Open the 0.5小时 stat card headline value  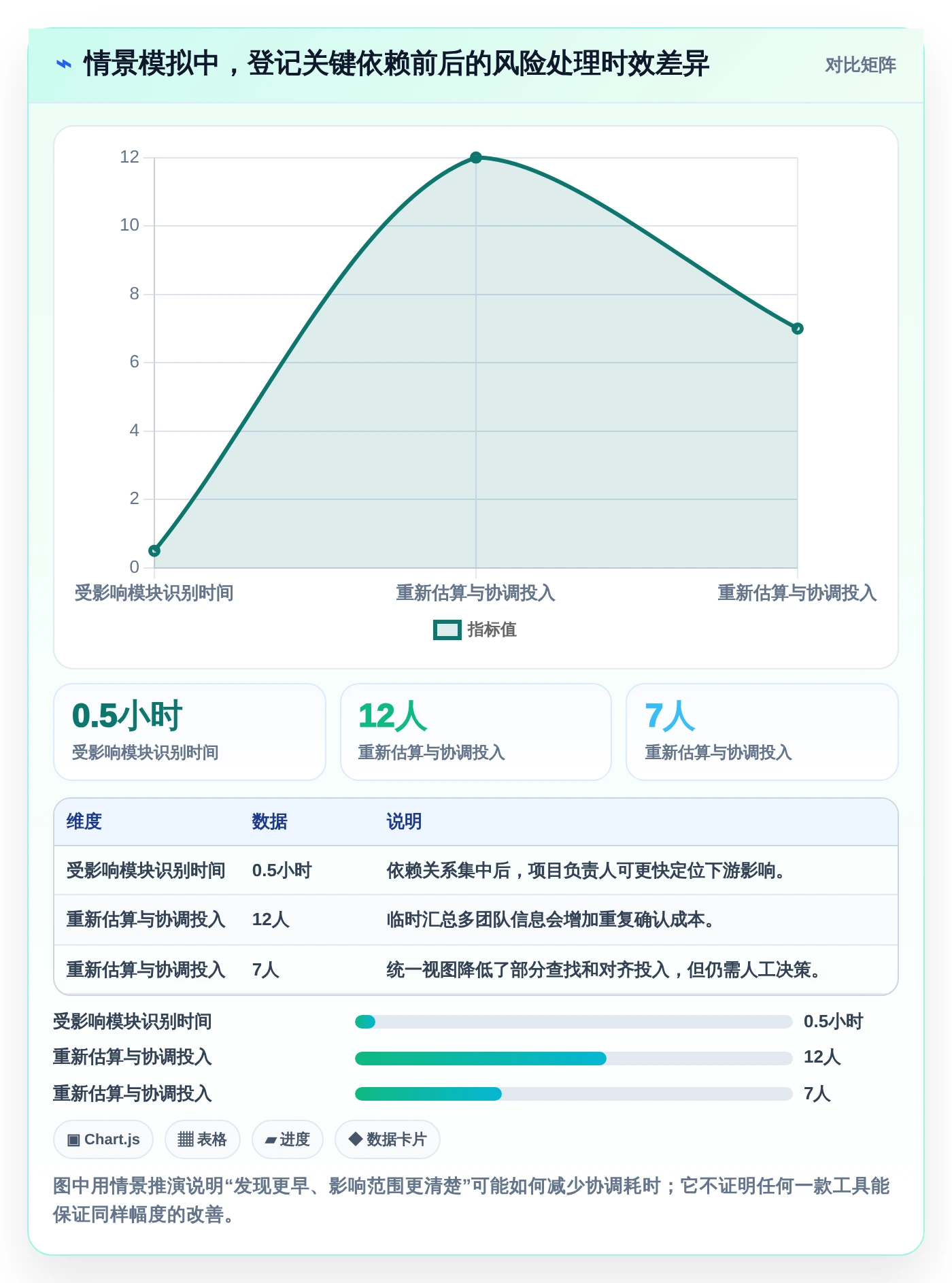[x=127, y=716]
